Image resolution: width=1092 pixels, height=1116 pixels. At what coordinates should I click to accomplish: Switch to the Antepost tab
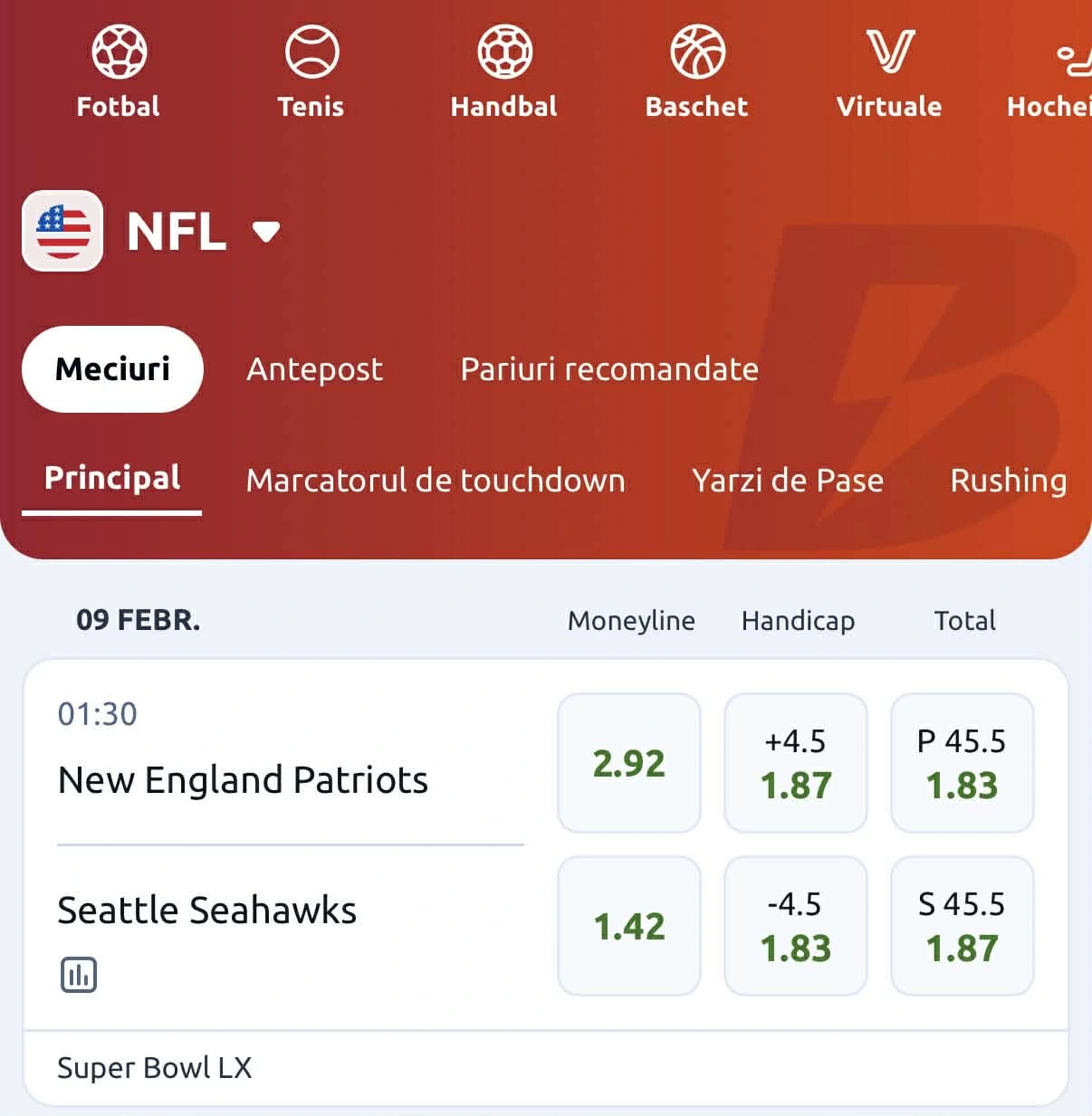[314, 369]
